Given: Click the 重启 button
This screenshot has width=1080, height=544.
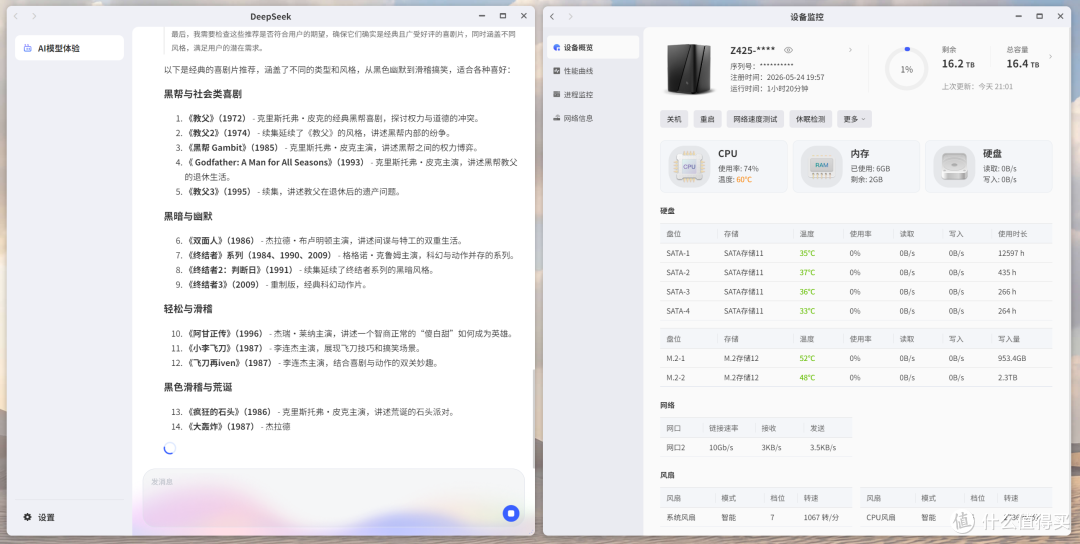Looking at the screenshot, I should pyautogui.click(x=707, y=119).
